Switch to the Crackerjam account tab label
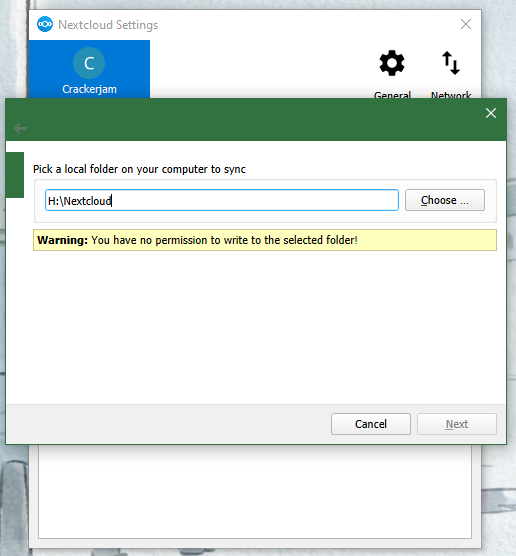 tap(89, 89)
